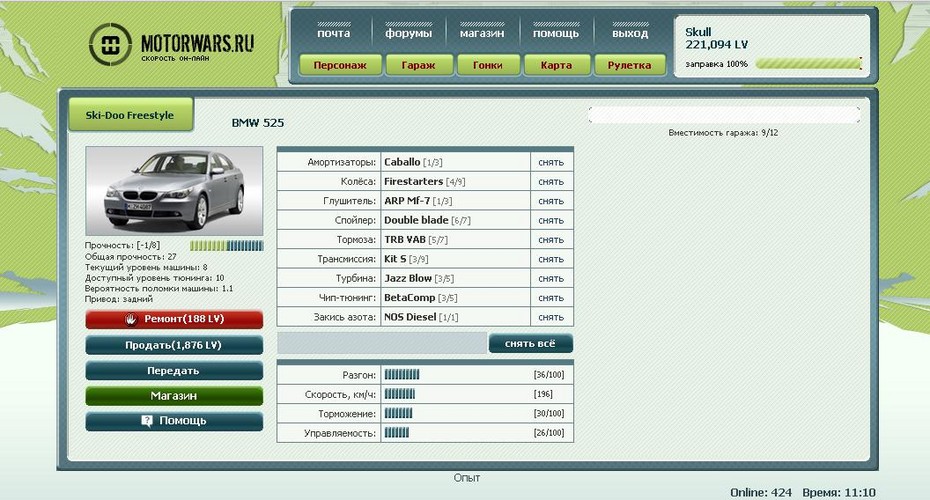
Task: Open магазин in the top menu
Action: [x=482, y=33]
